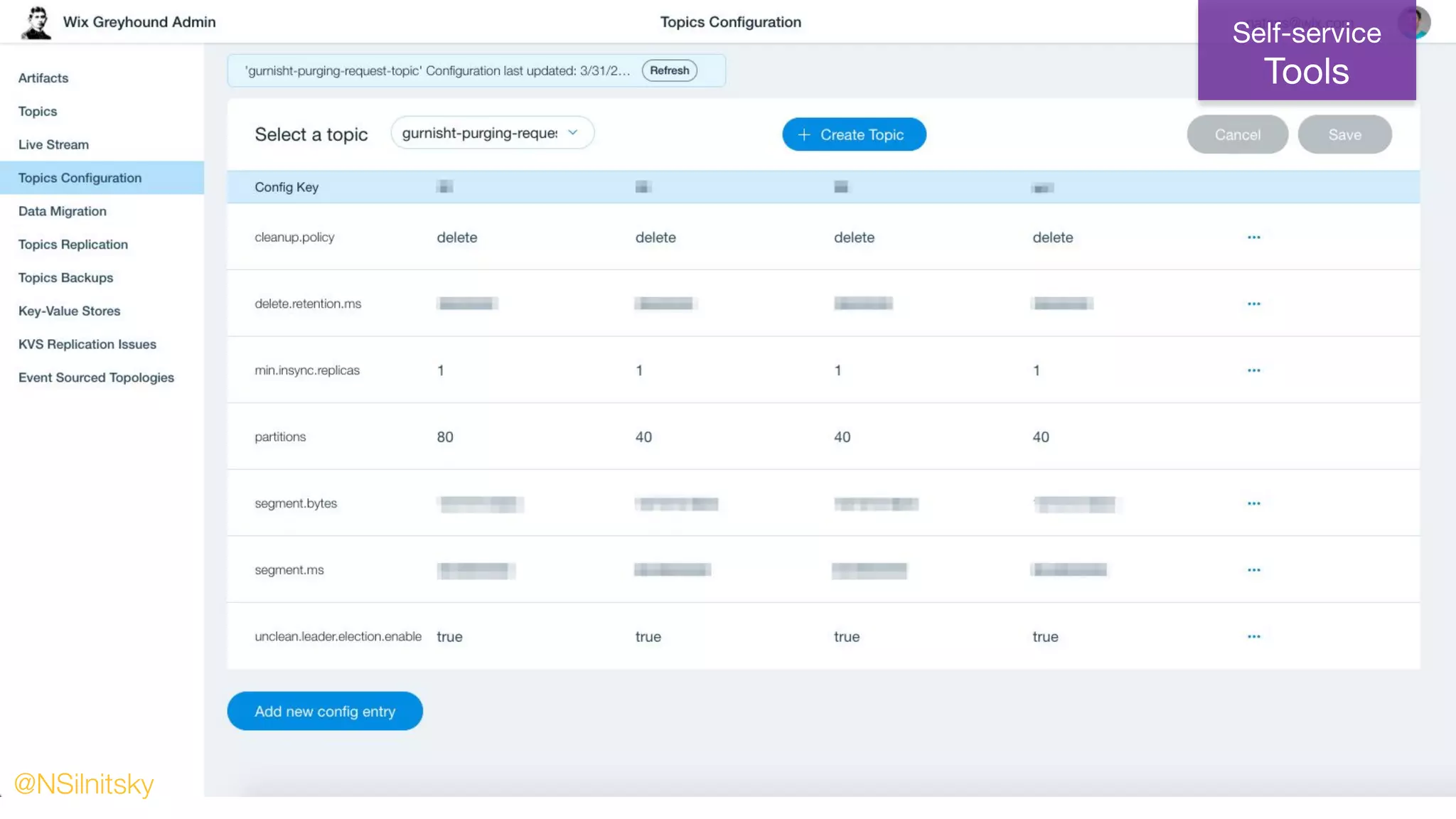Click Add new config entry button
The image size is (1456, 819).
325,711
